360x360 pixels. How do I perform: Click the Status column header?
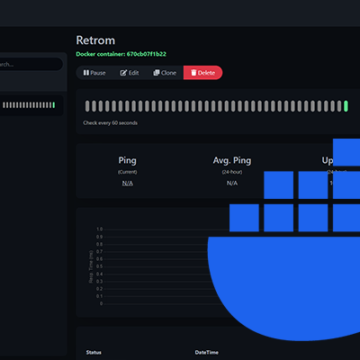(94, 352)
